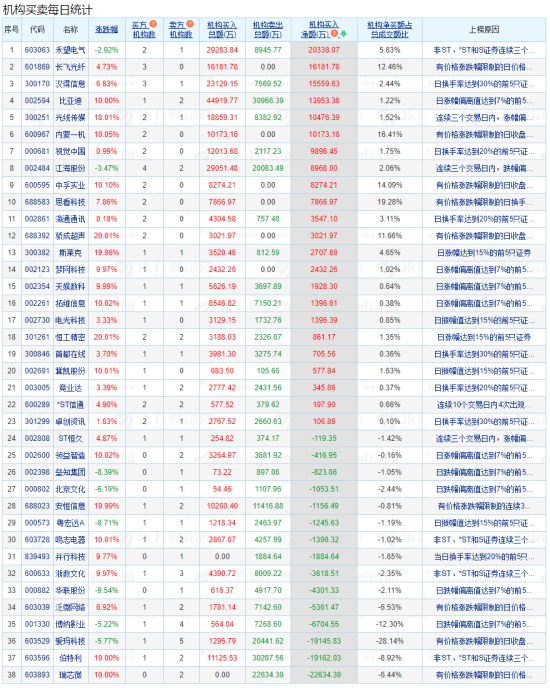Open 上榜原因 link in 斯莱克 row
This screenshot has width=550, height=688.
484,253
